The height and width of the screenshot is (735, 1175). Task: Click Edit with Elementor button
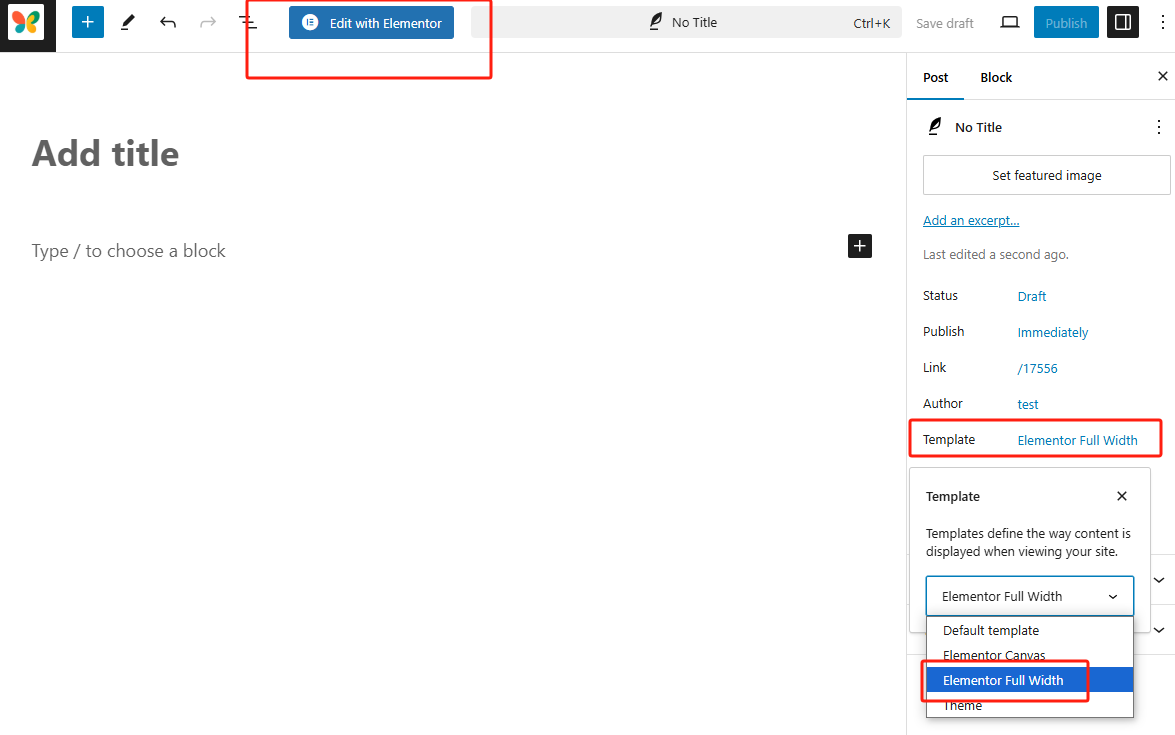(371, 23)
